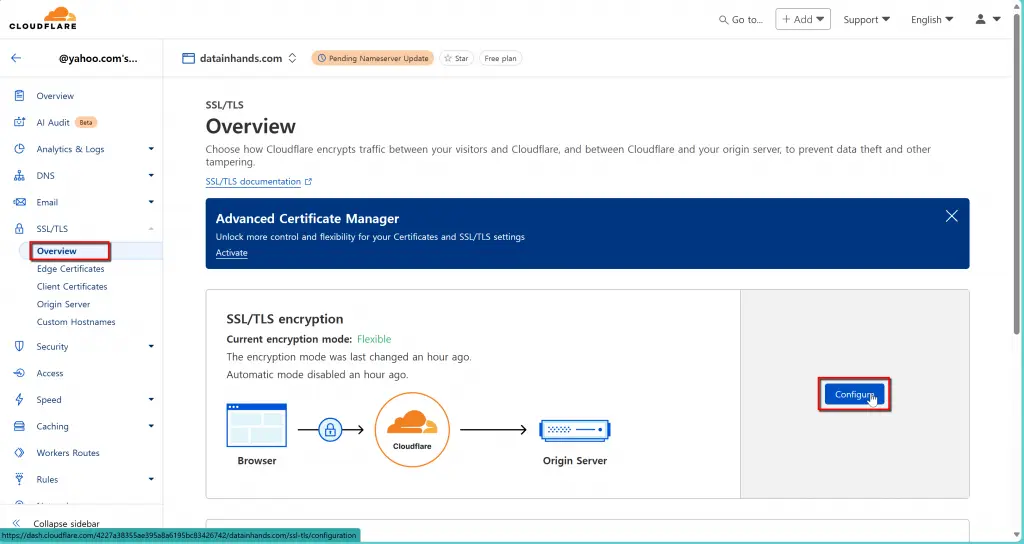Expand the Caching section arrow
This screenshot has width=1024, height=544.
(x=151, y=426)
